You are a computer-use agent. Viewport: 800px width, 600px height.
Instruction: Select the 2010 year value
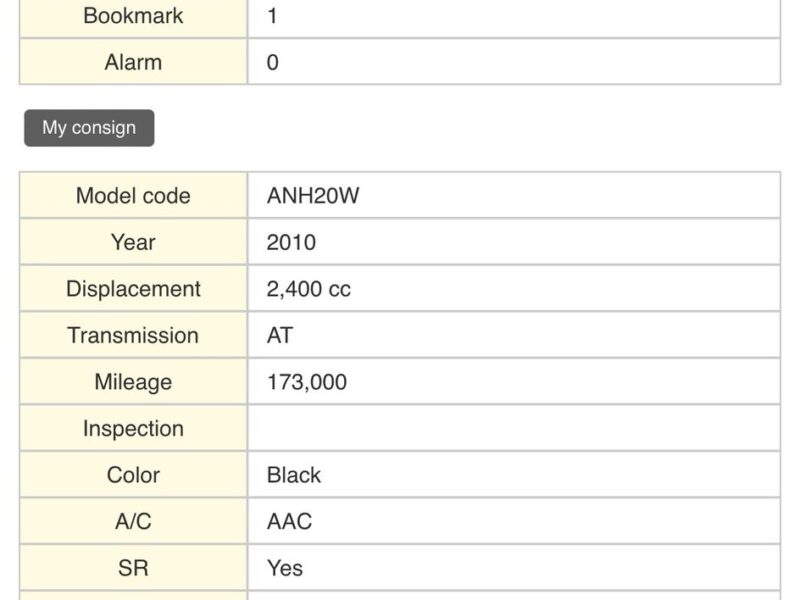point(291,242)
